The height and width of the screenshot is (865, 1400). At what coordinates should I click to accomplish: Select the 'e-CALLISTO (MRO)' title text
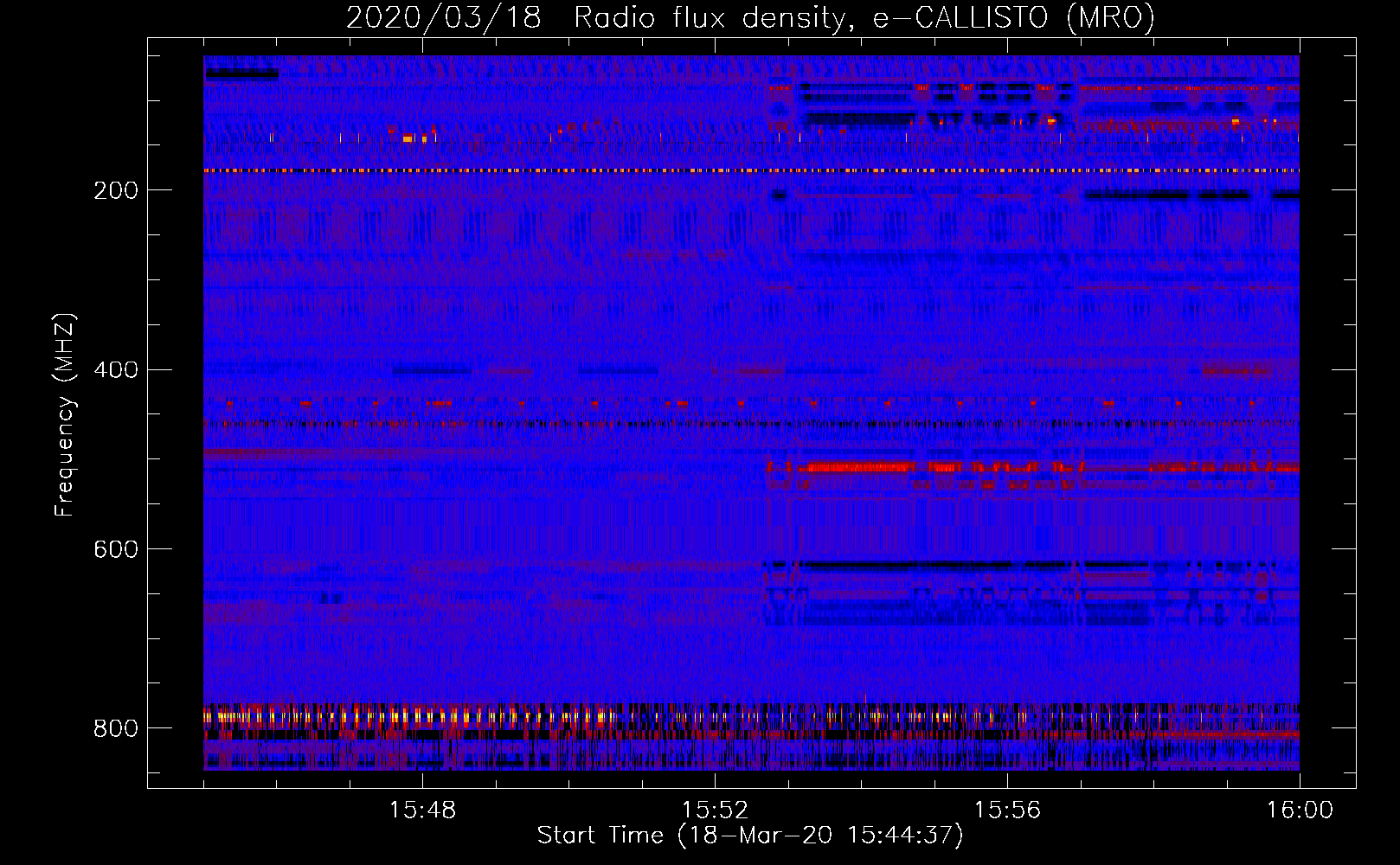click(1014, 17)
